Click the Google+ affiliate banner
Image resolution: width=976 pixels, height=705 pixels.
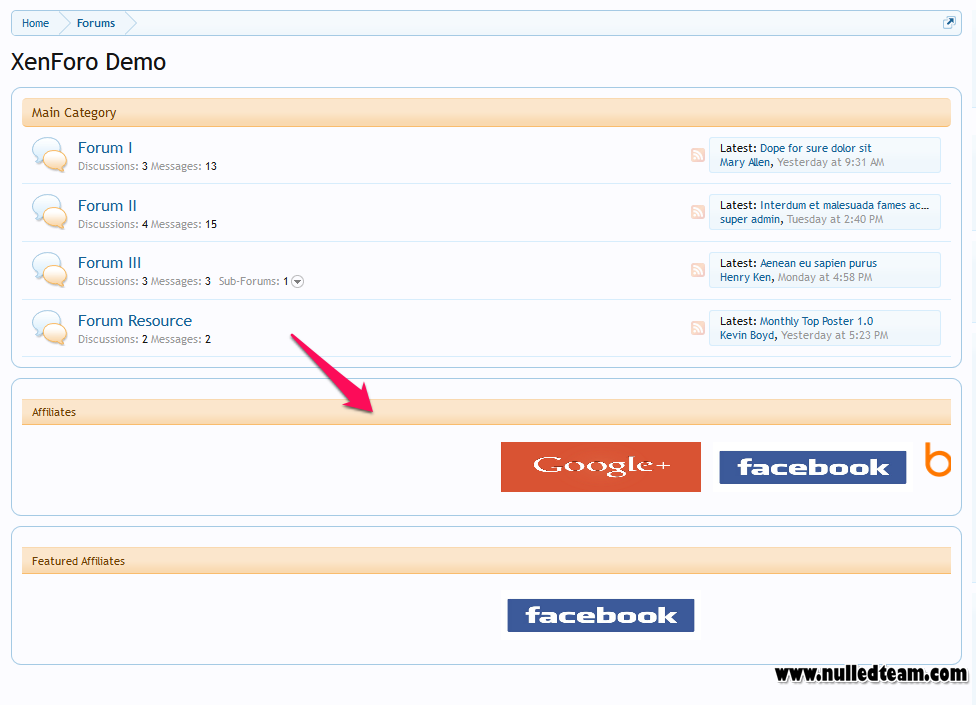pos(601,467)
